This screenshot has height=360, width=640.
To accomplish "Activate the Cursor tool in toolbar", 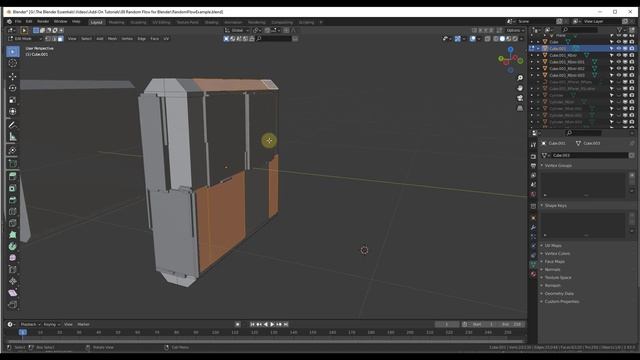I will tap(13, 63).
